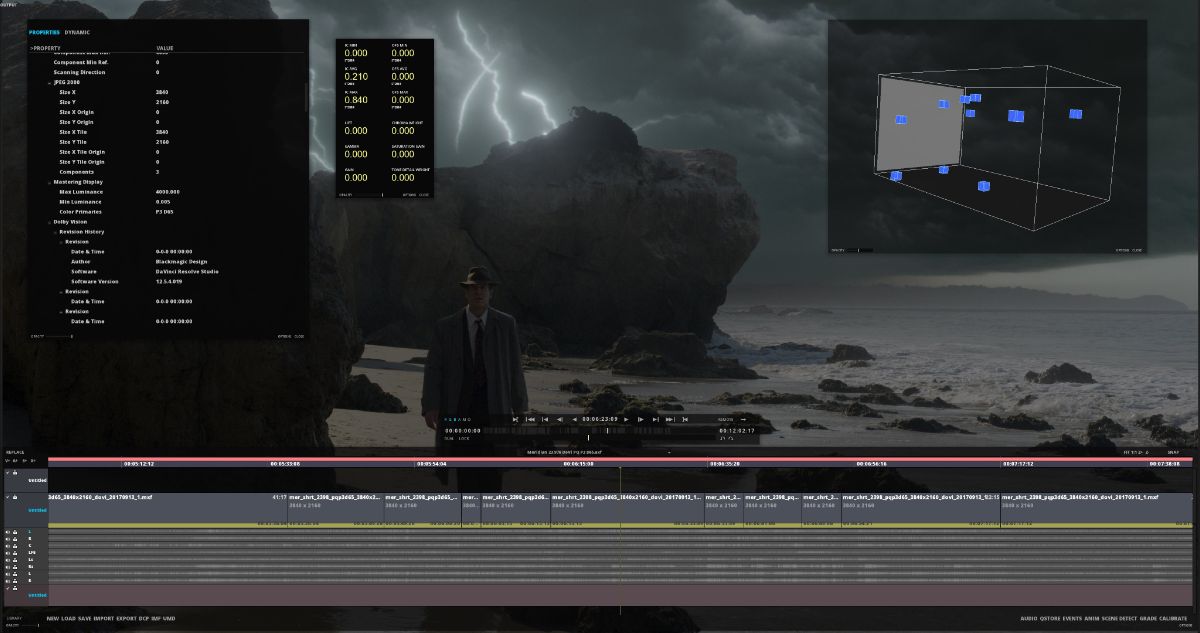Step one frame backward
1200x633 pixels.
[x=560, y=419]
